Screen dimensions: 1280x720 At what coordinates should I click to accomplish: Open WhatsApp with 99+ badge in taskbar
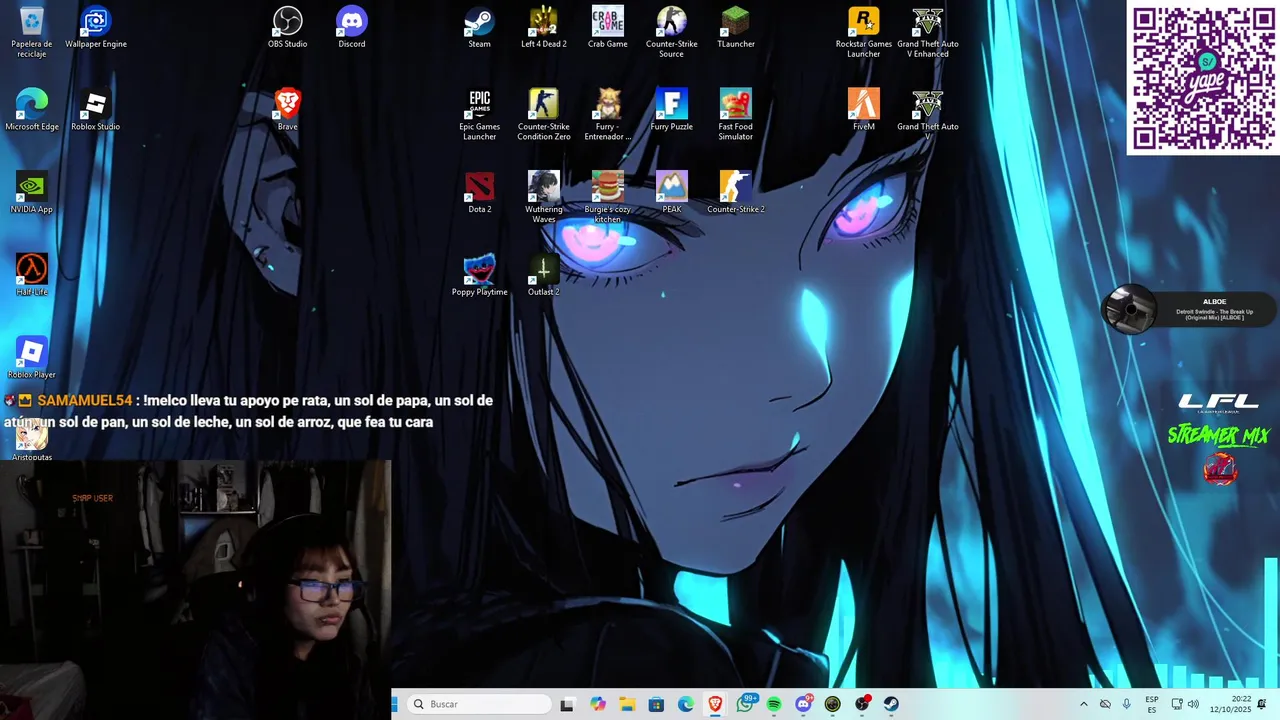[x=746, y=703]
